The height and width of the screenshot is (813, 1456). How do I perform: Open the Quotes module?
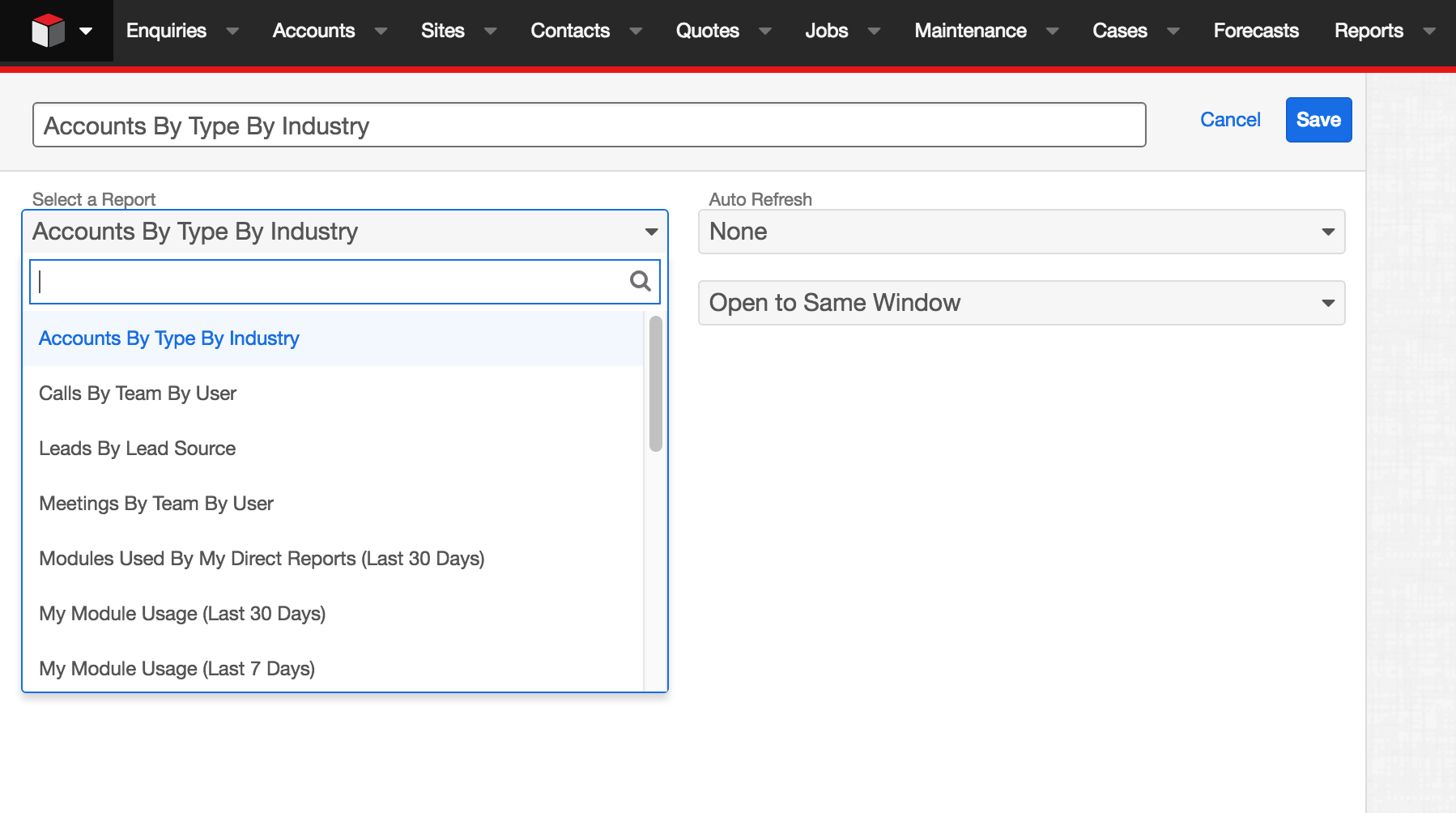coord(707,31)
